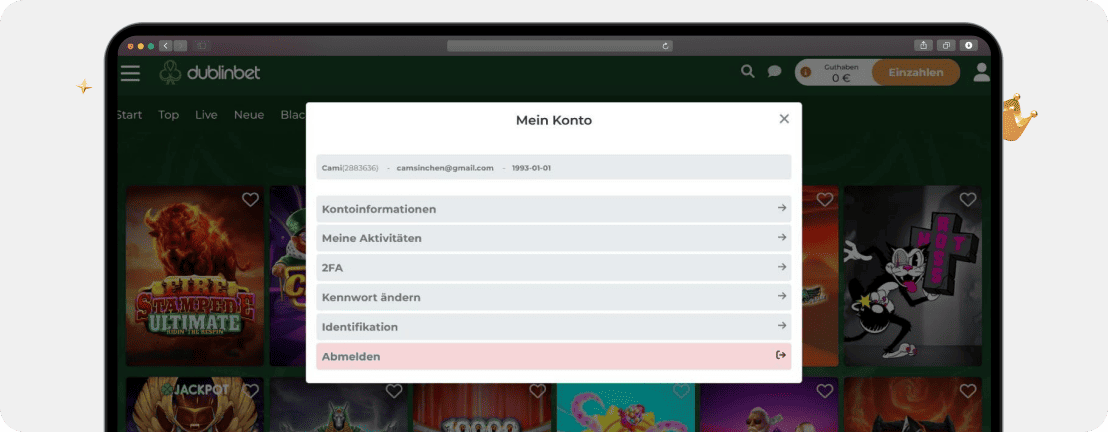Open the chat bubble icon
Viewport: 1108px width, 432px height.
[x=774, y=72]
